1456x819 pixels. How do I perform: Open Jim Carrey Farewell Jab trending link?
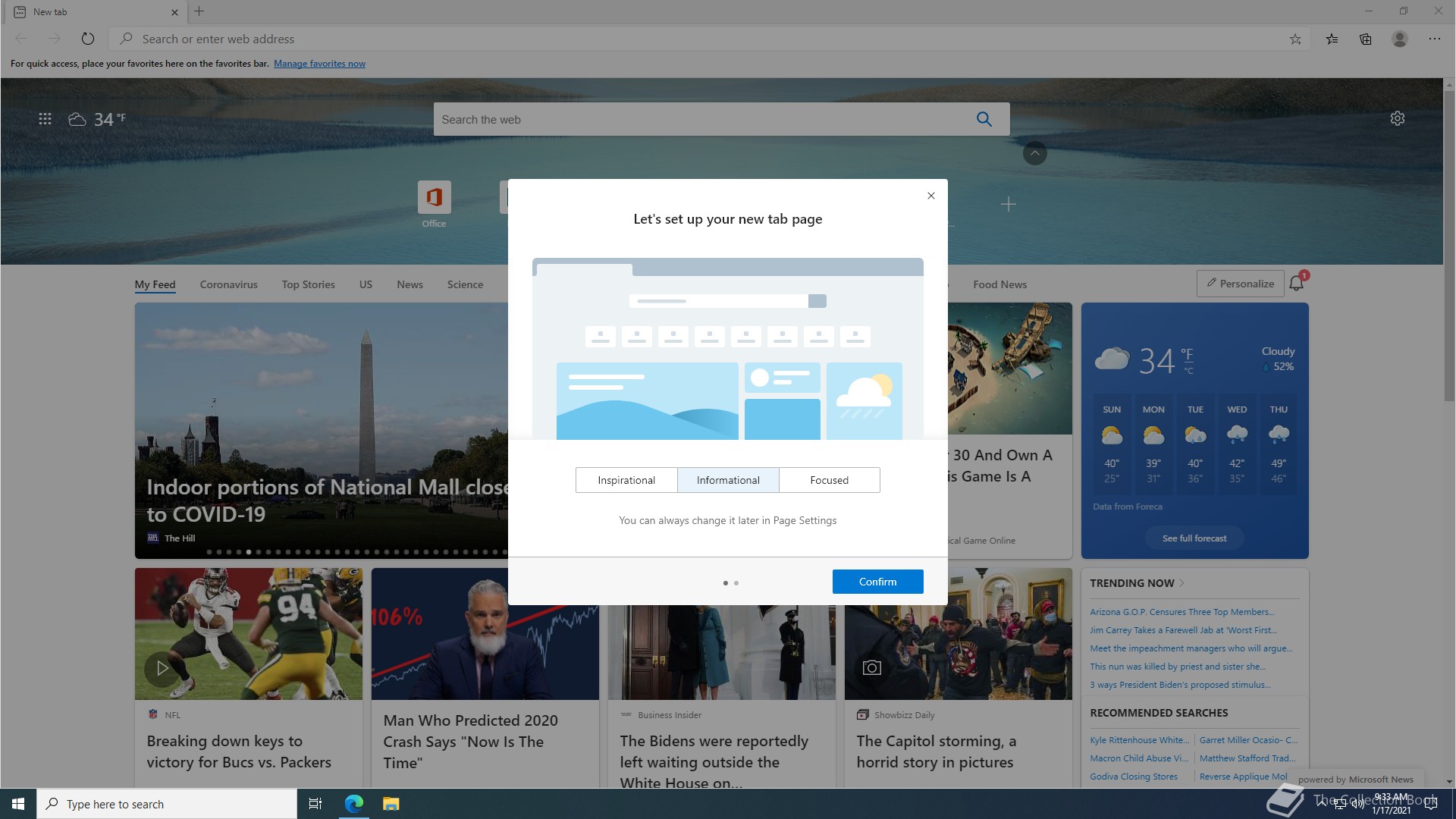[x=1184, y=630]
